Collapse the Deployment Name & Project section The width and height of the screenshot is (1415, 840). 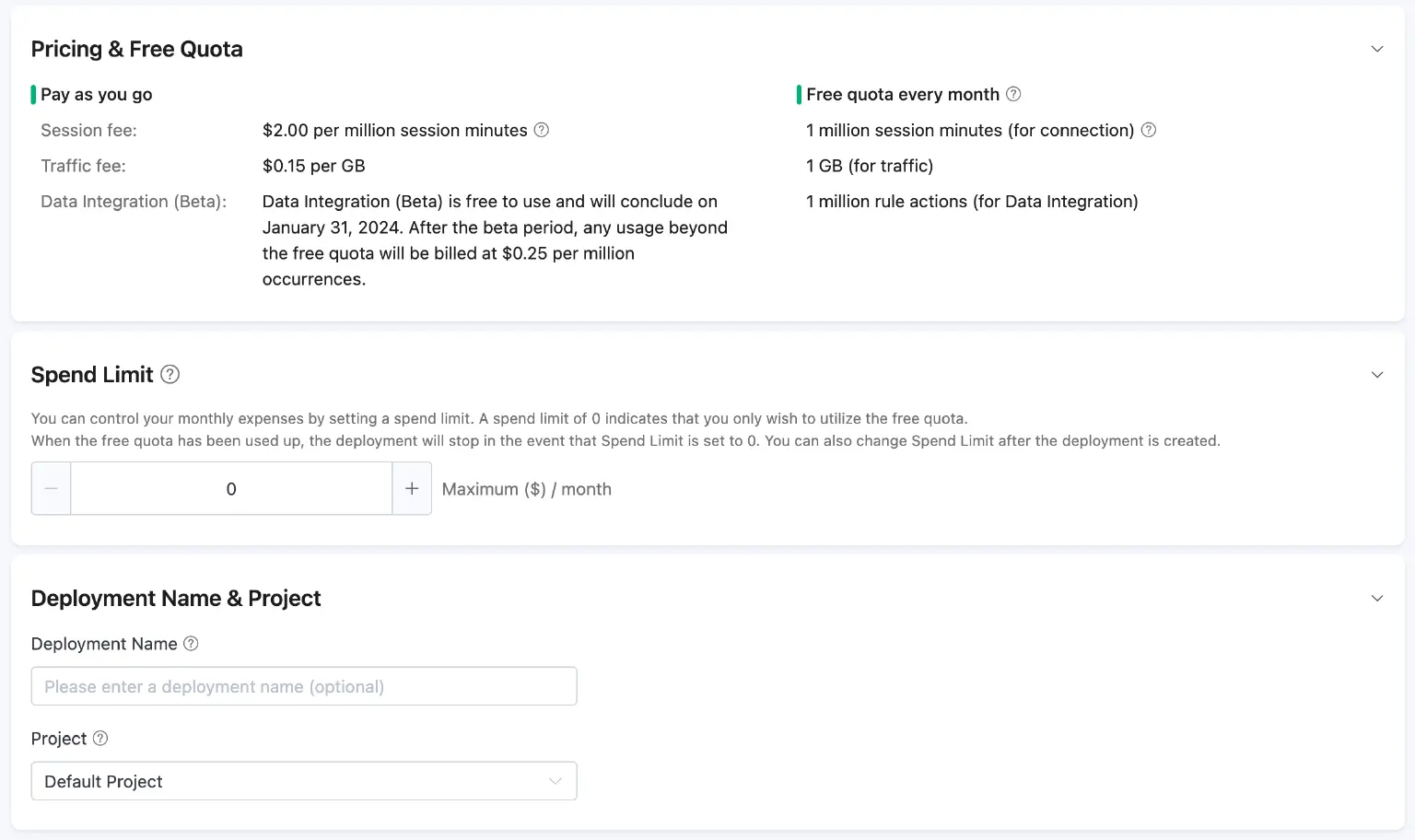1376,598
